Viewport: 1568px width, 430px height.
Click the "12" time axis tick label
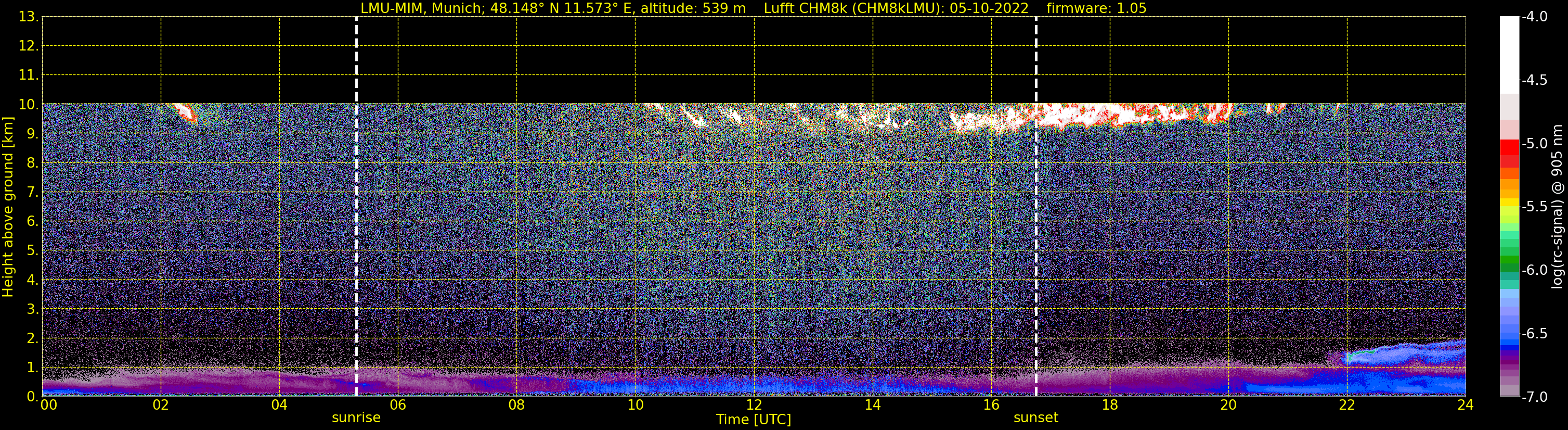click(754, 405)
